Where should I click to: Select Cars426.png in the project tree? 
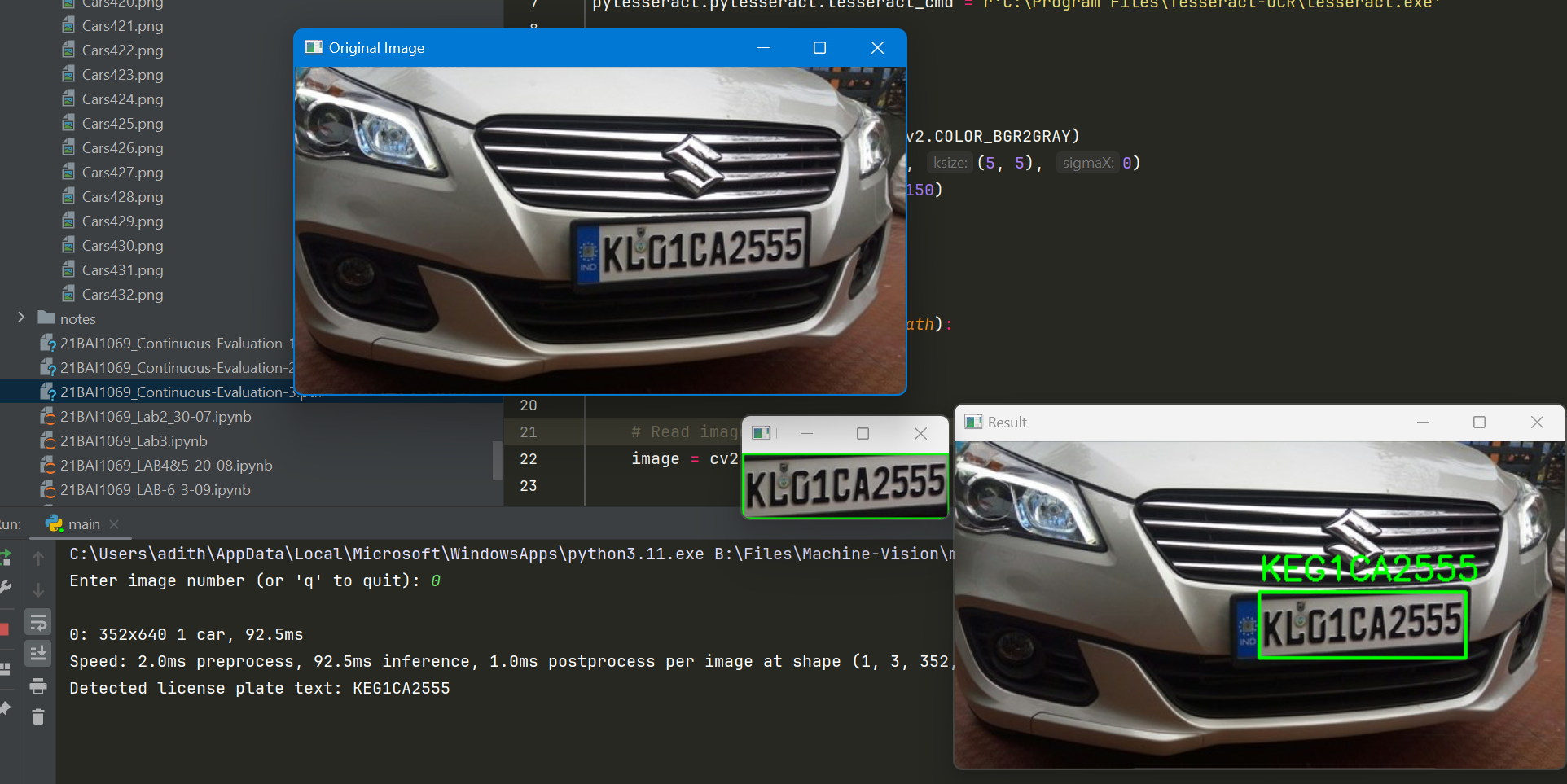122,148
